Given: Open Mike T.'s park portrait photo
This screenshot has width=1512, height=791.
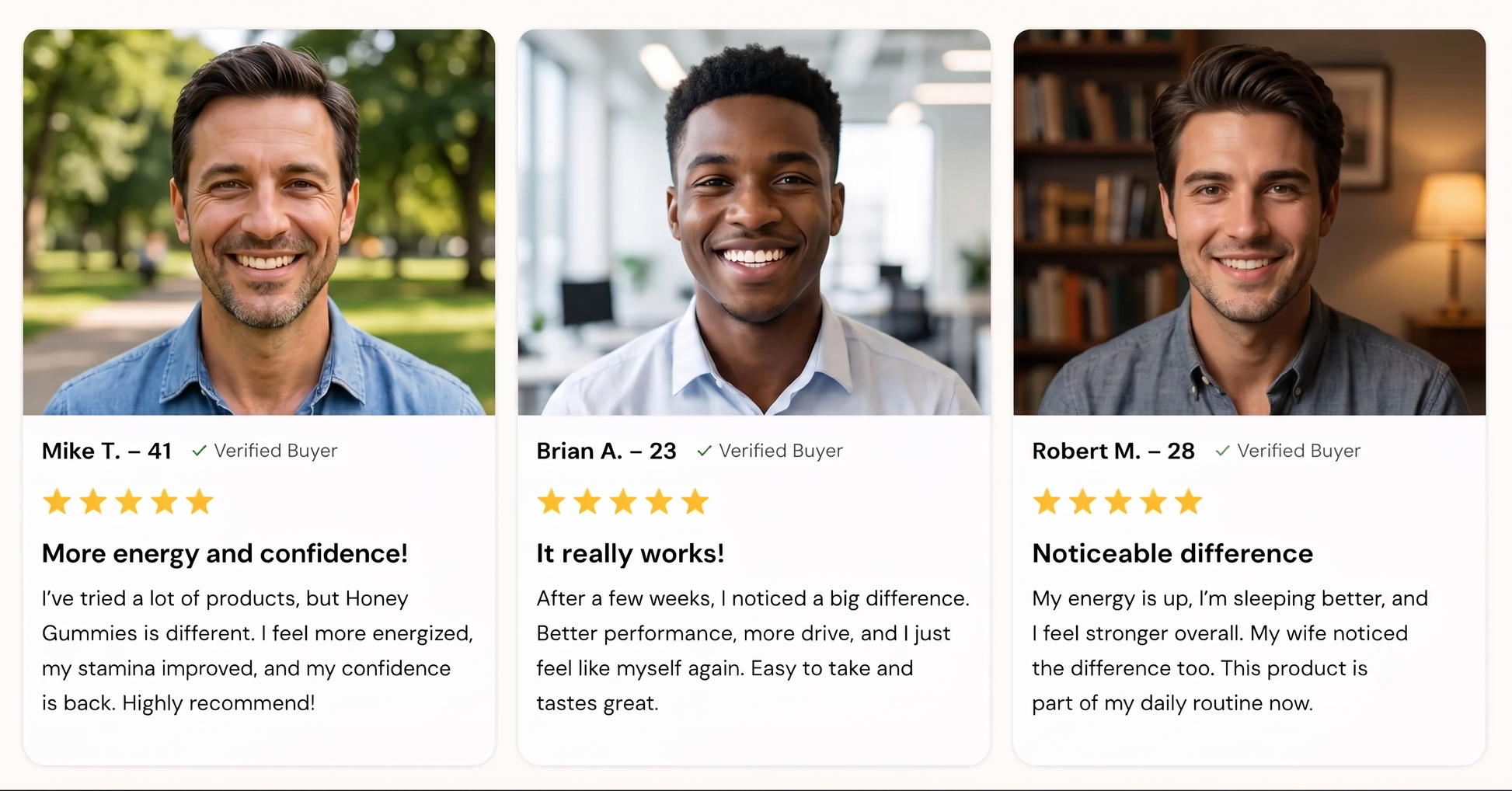Looking at the screenshot, I should tap(259, 222).
